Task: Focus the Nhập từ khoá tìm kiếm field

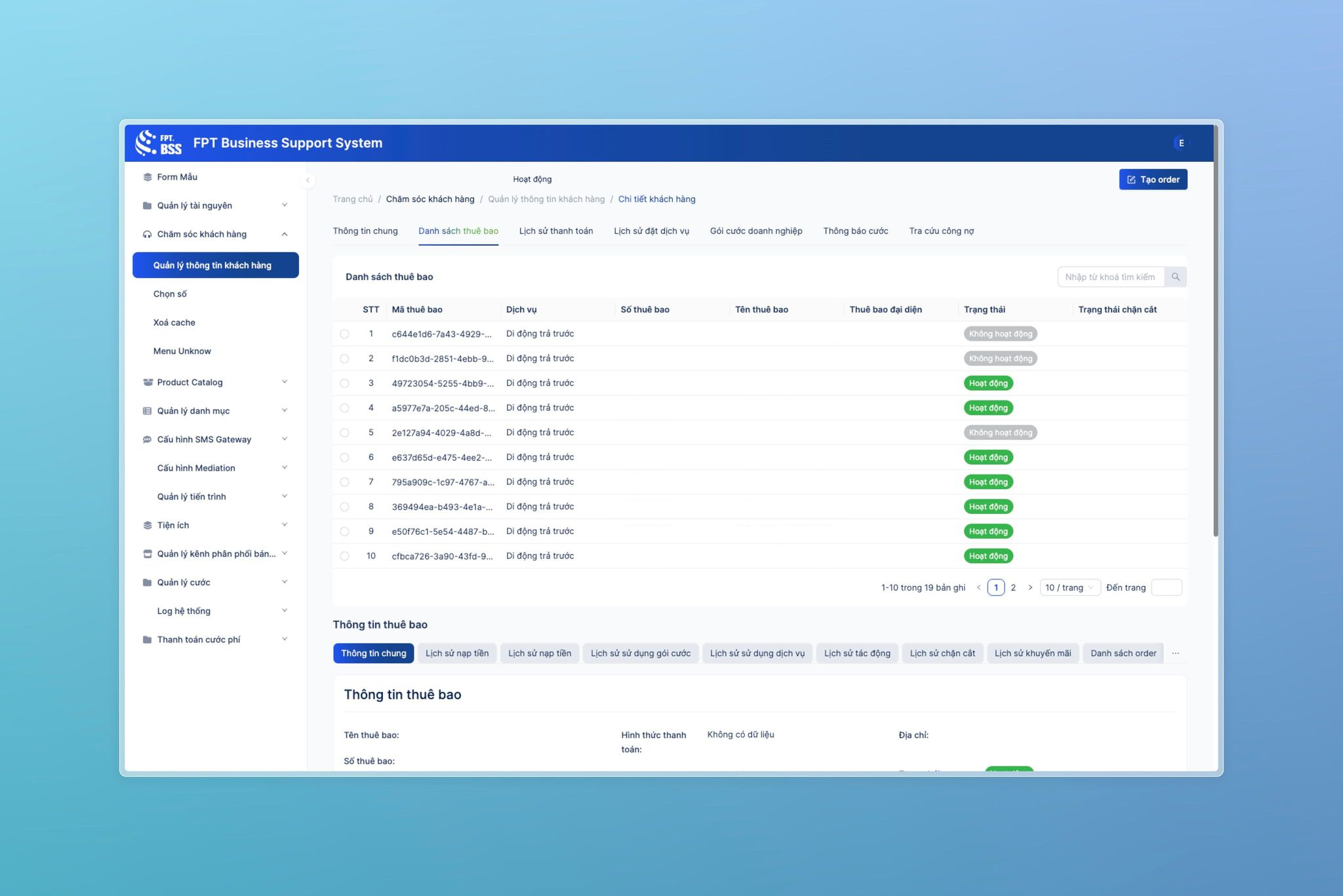Action: pyautogui.click(x=1111, y=277)
